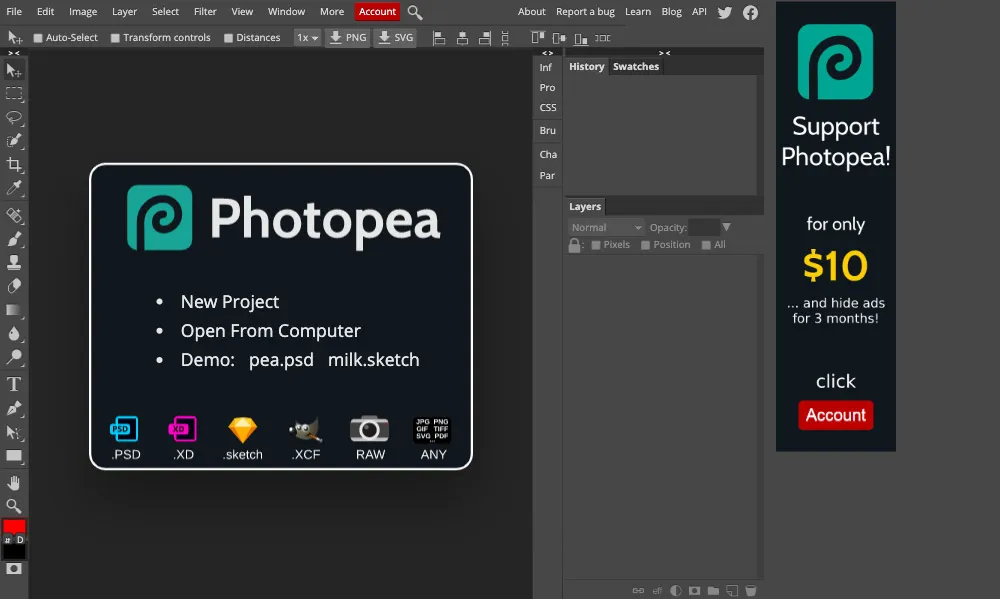Click the Twitter icon in header
This screenshot has height=599, width=1000.
point(725,12)
